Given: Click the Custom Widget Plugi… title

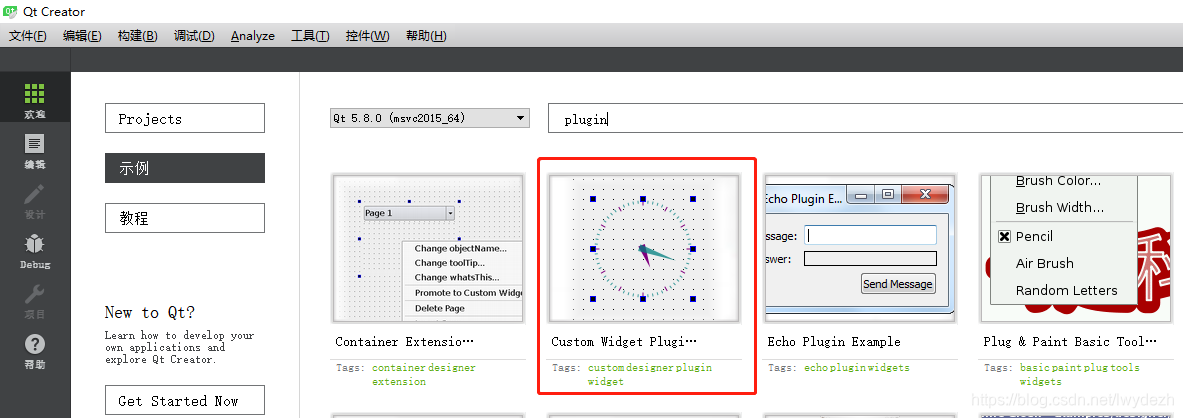Looking at the screenshot, I should coord(624,342).
